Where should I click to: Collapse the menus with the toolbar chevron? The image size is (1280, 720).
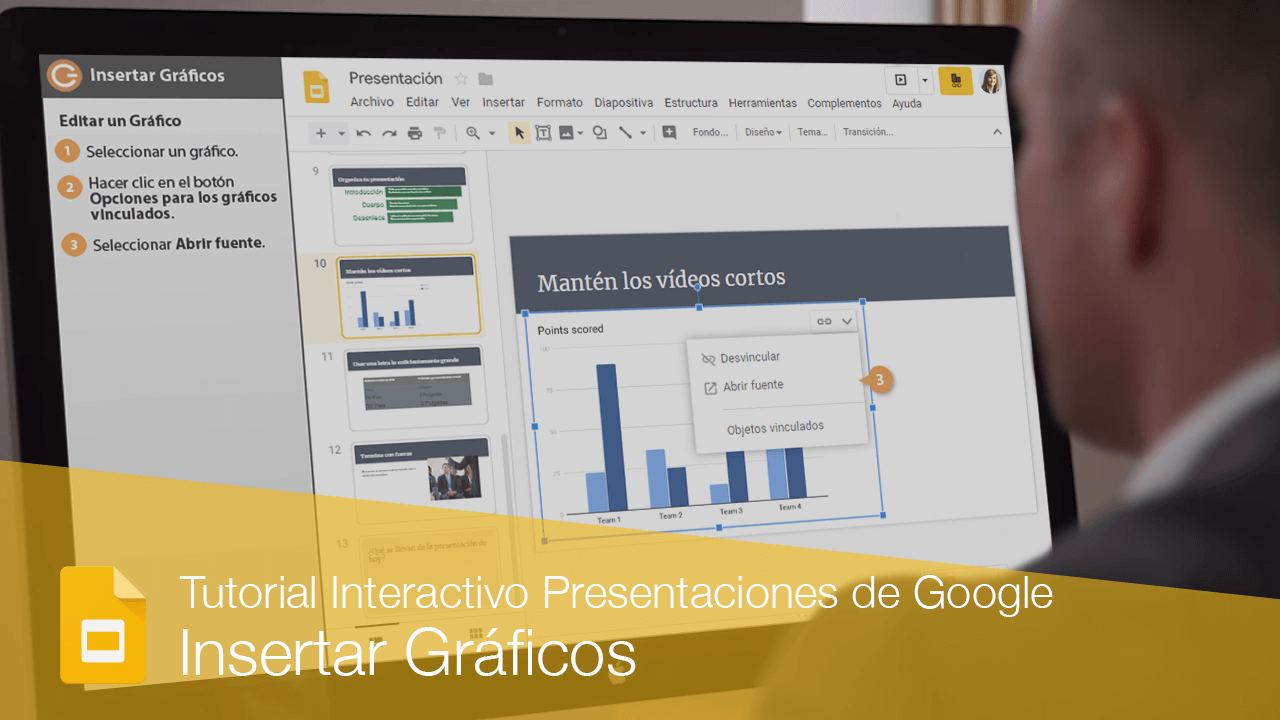[x=996, y=131]
